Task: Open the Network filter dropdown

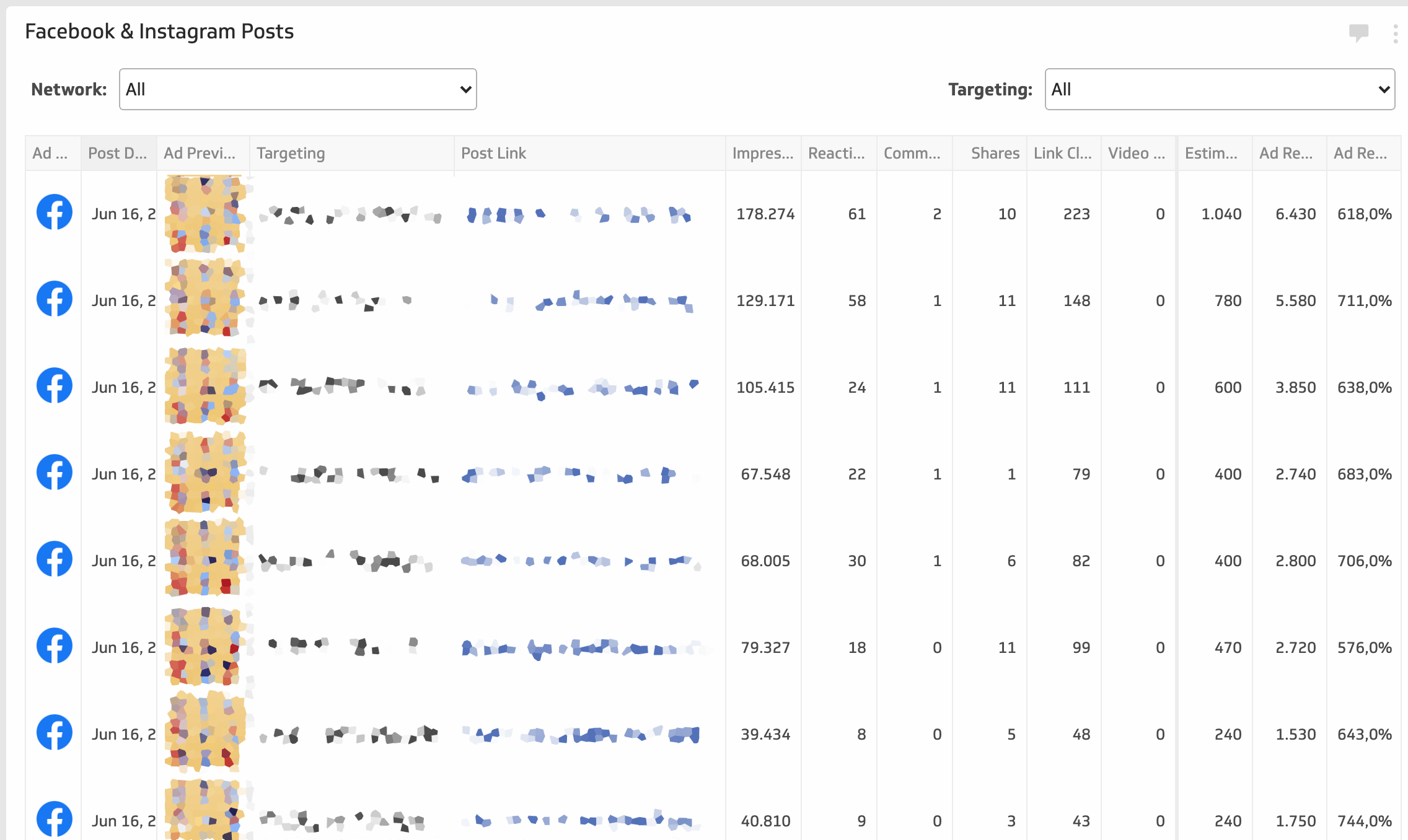Action: (x=297, y=89)
